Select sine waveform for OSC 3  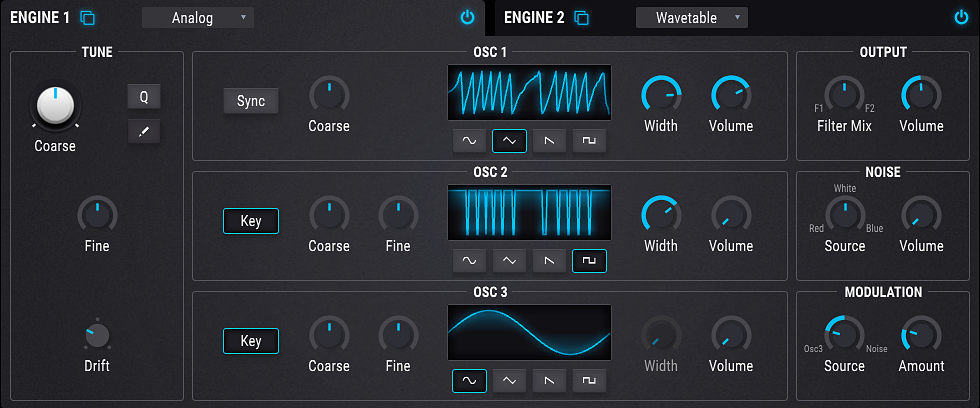coord(469,381)
